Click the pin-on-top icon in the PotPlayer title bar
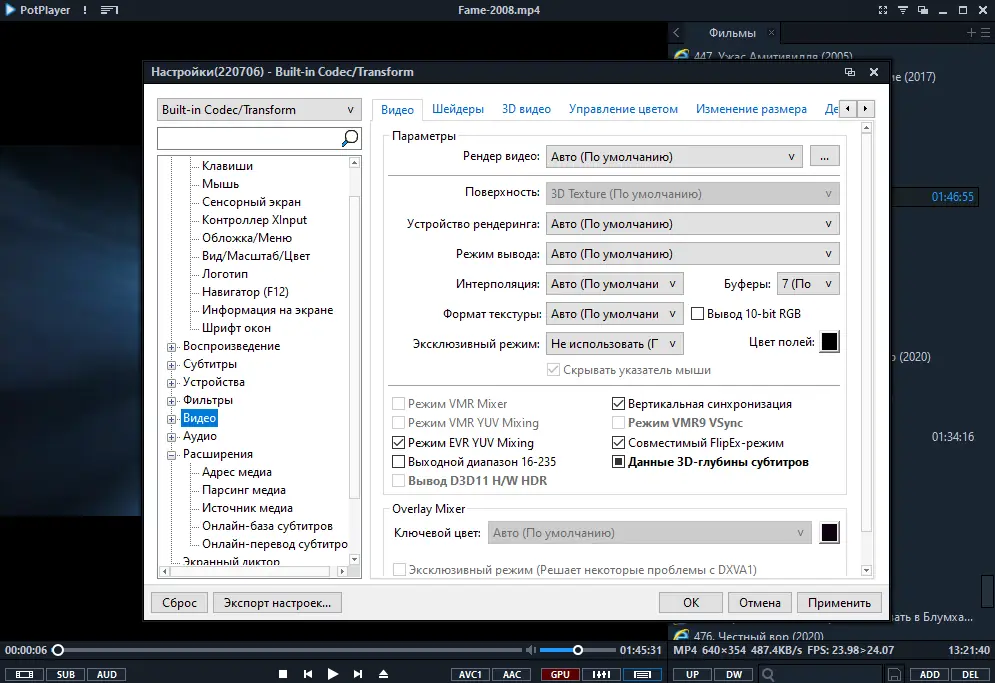Viewport: 995px width, 683px height. (902, 10)
